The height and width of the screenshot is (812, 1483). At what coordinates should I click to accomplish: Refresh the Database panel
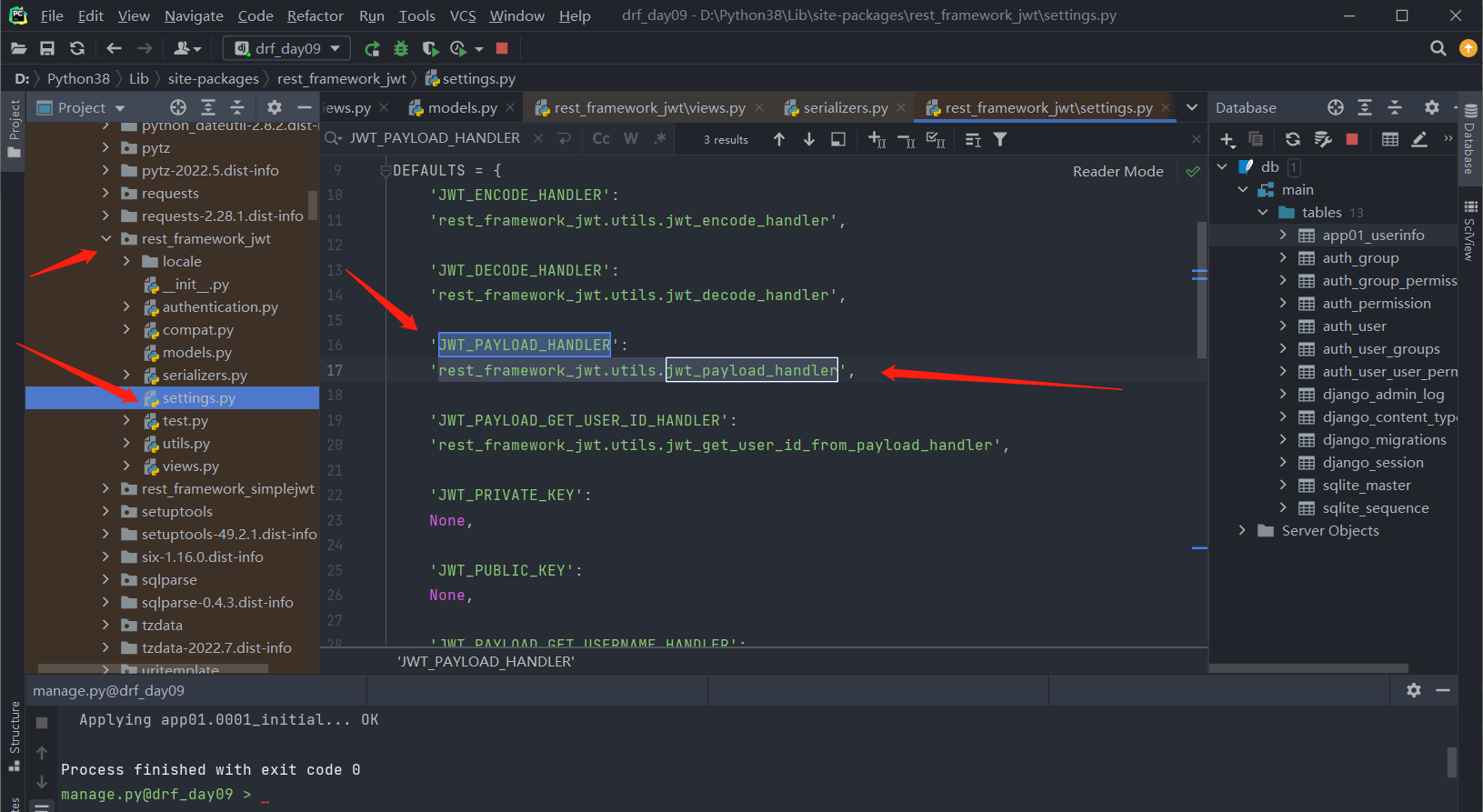1293,139
